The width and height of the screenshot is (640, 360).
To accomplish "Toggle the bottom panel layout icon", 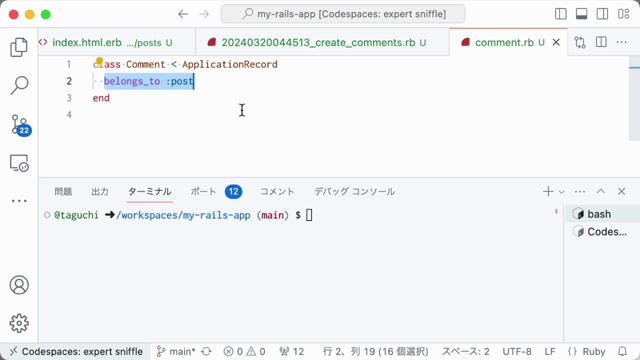I will pos(582,14).
